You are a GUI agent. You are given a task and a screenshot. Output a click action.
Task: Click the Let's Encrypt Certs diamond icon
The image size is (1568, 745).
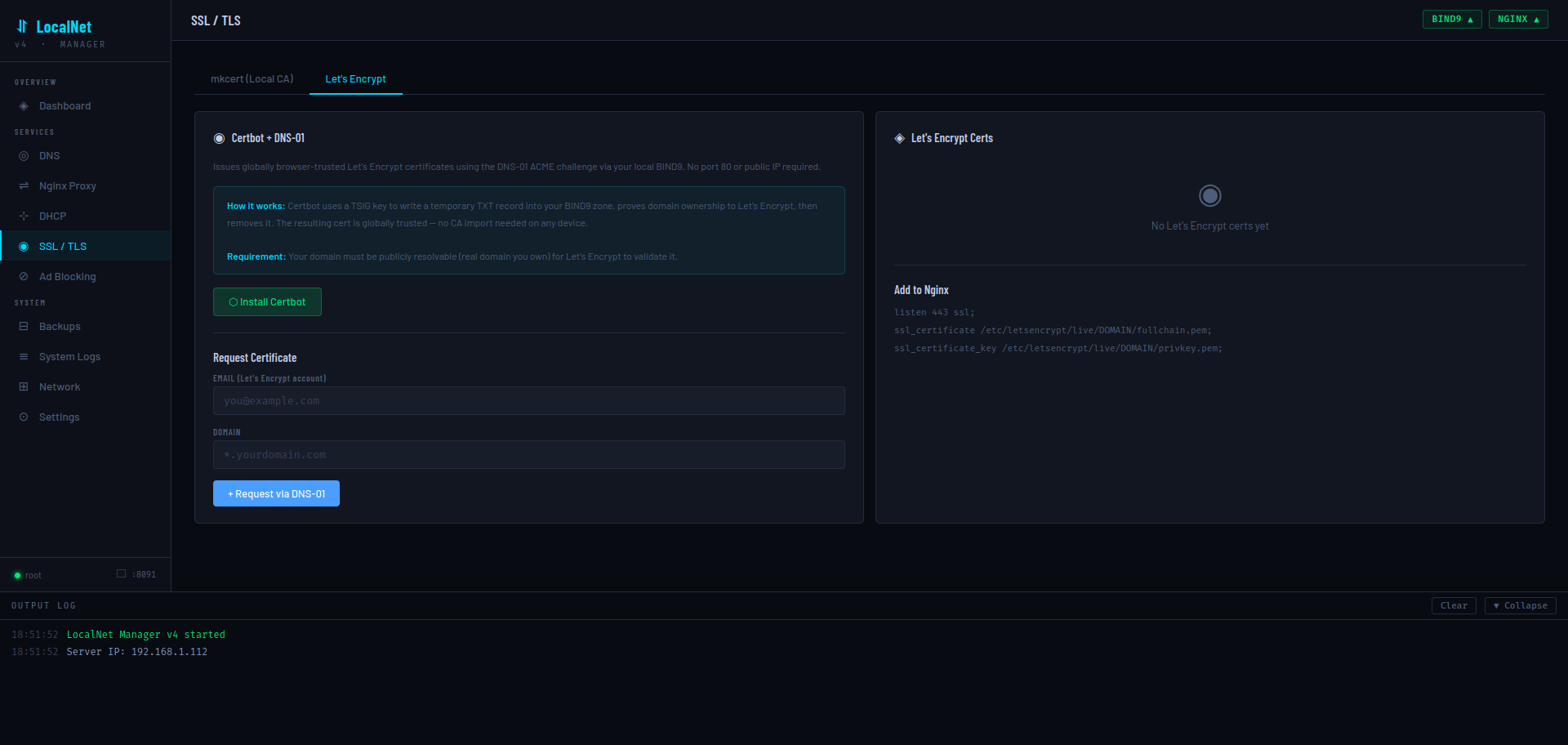pyautogui.click(x=899, y=139)
